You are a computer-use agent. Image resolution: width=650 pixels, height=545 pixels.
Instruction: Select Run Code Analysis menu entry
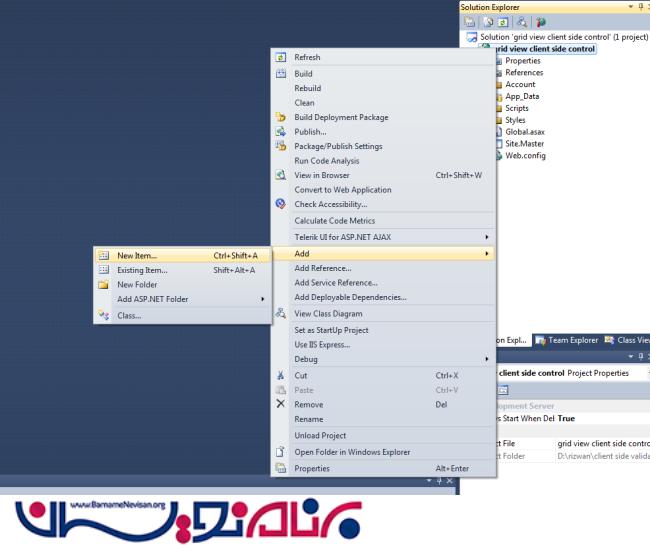pos(327,161)
